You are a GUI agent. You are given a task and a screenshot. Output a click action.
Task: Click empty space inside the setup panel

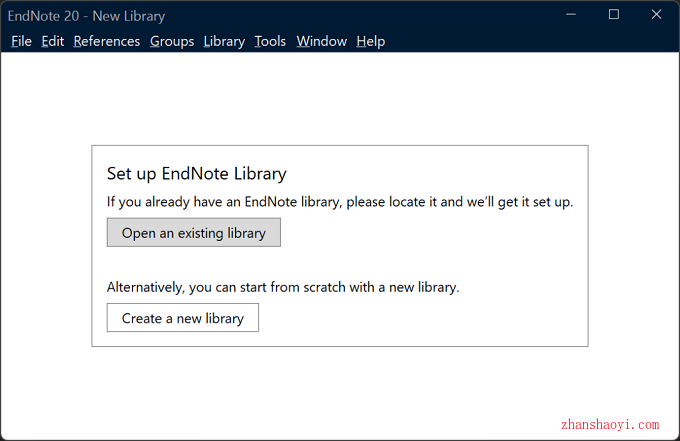point(434,260)
